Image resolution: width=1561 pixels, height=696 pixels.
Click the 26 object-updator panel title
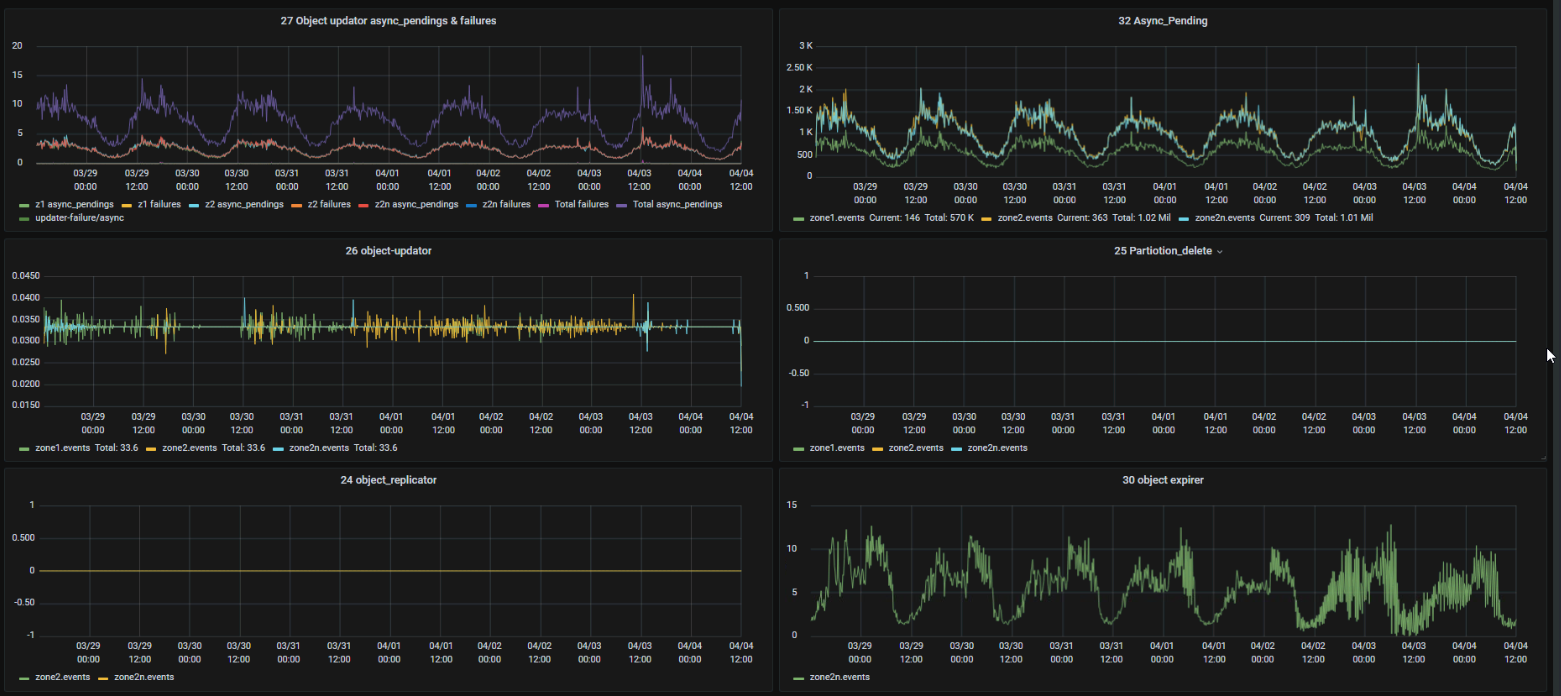pyautogui.click(x=388, y=251)
